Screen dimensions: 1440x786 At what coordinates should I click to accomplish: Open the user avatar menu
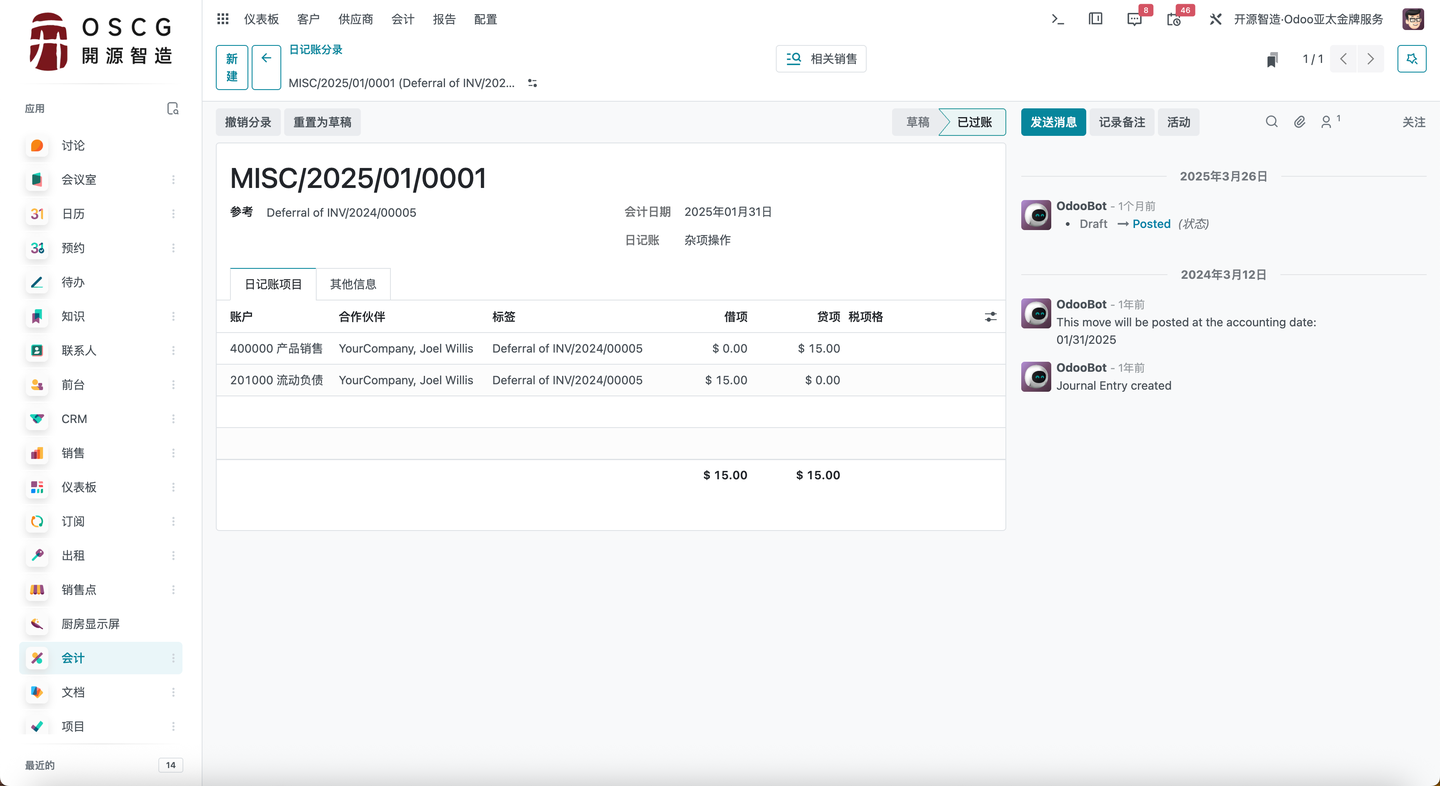[1412, 18]
